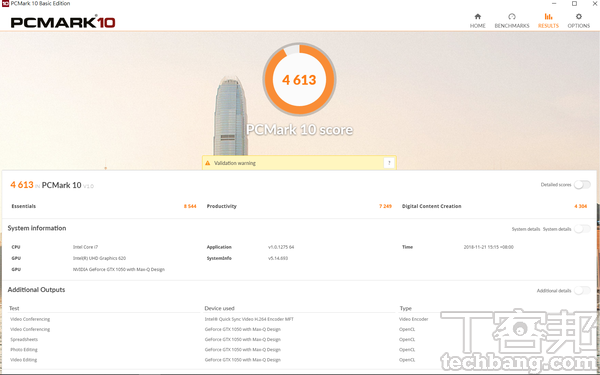Click the Type column header

pos(406,308)
